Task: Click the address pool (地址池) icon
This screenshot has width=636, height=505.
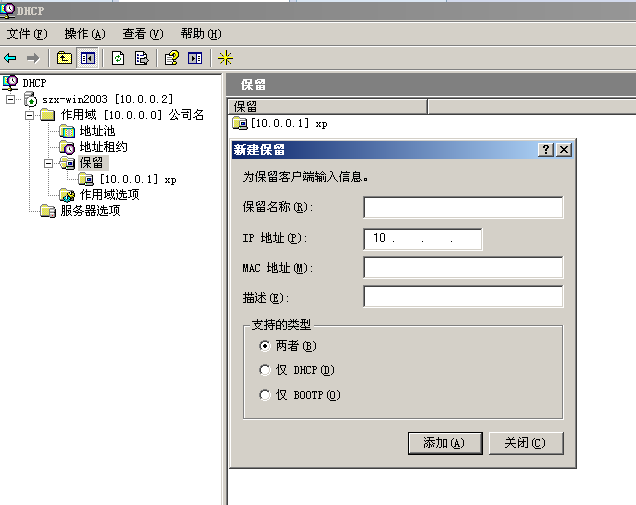Action: 67,131
